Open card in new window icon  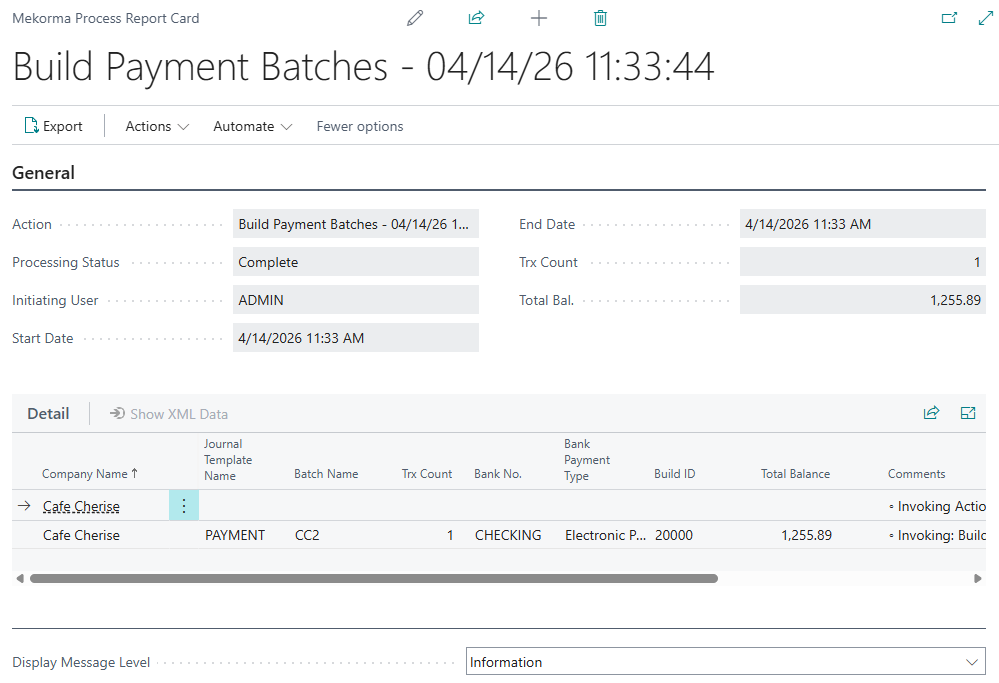pos(949,18)
